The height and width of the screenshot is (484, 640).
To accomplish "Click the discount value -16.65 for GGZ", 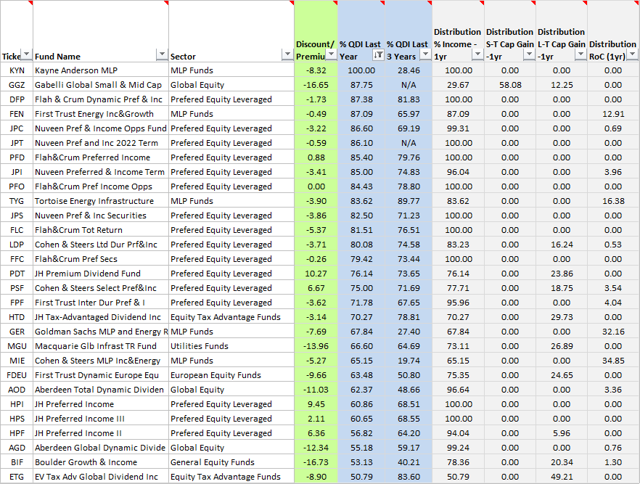I will tap(316, 85).
